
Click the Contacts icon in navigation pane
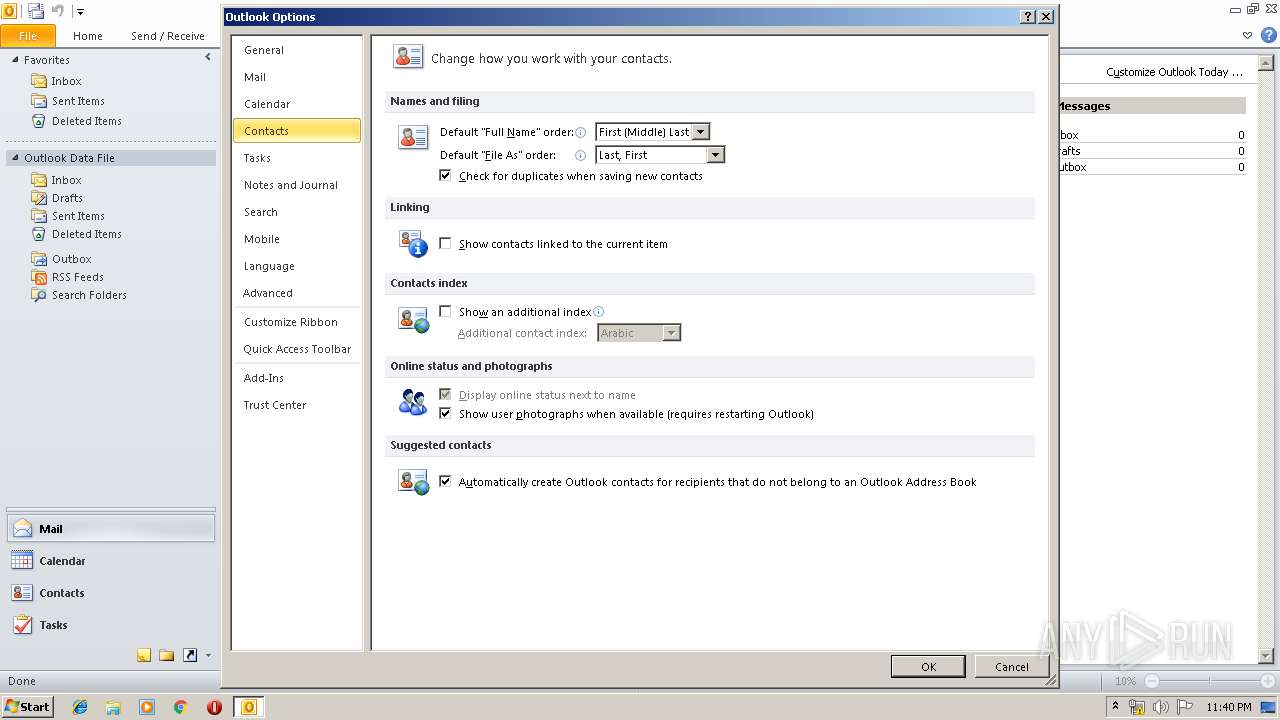tap(22, 593)
